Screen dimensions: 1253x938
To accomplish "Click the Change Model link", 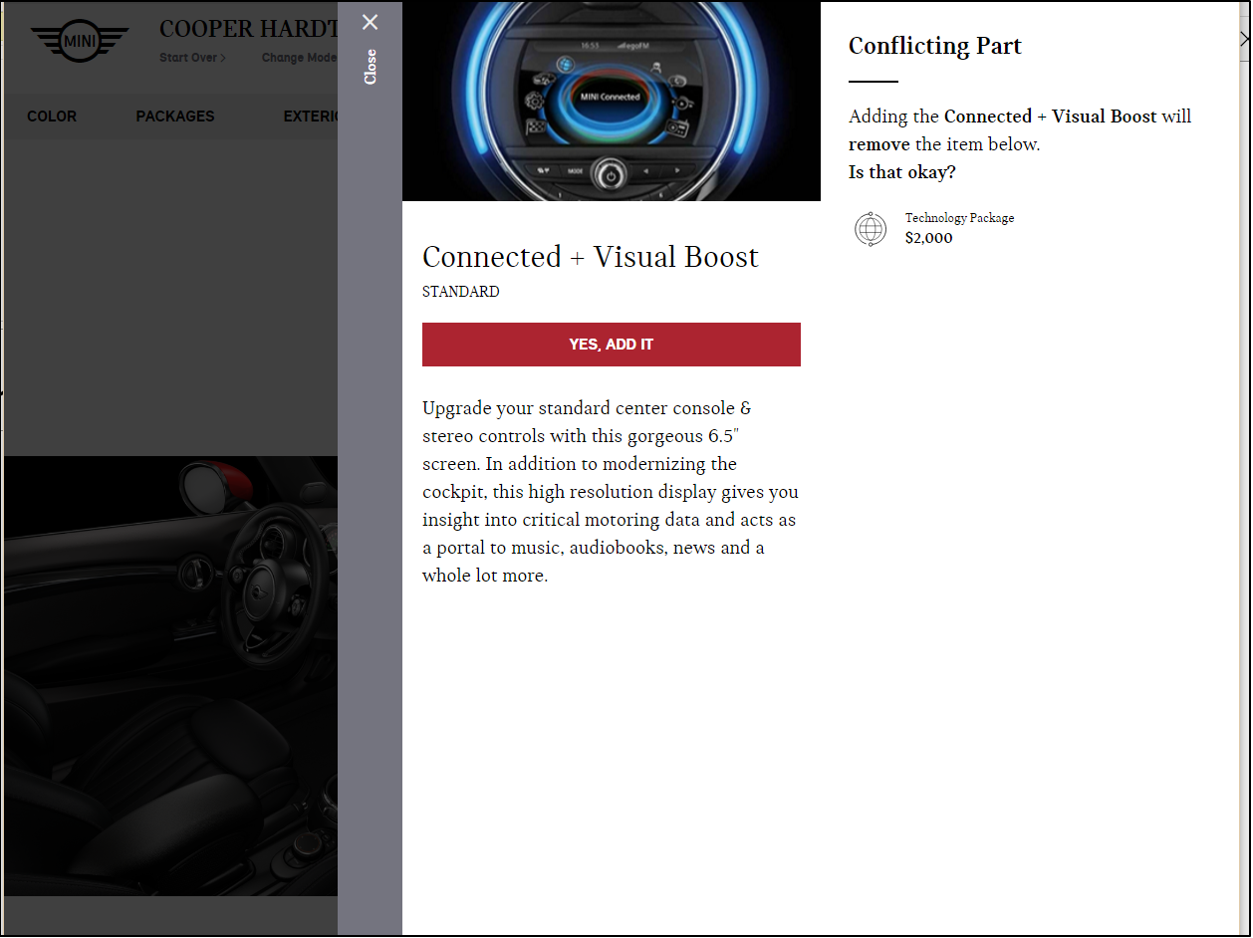I will [299, 58].
